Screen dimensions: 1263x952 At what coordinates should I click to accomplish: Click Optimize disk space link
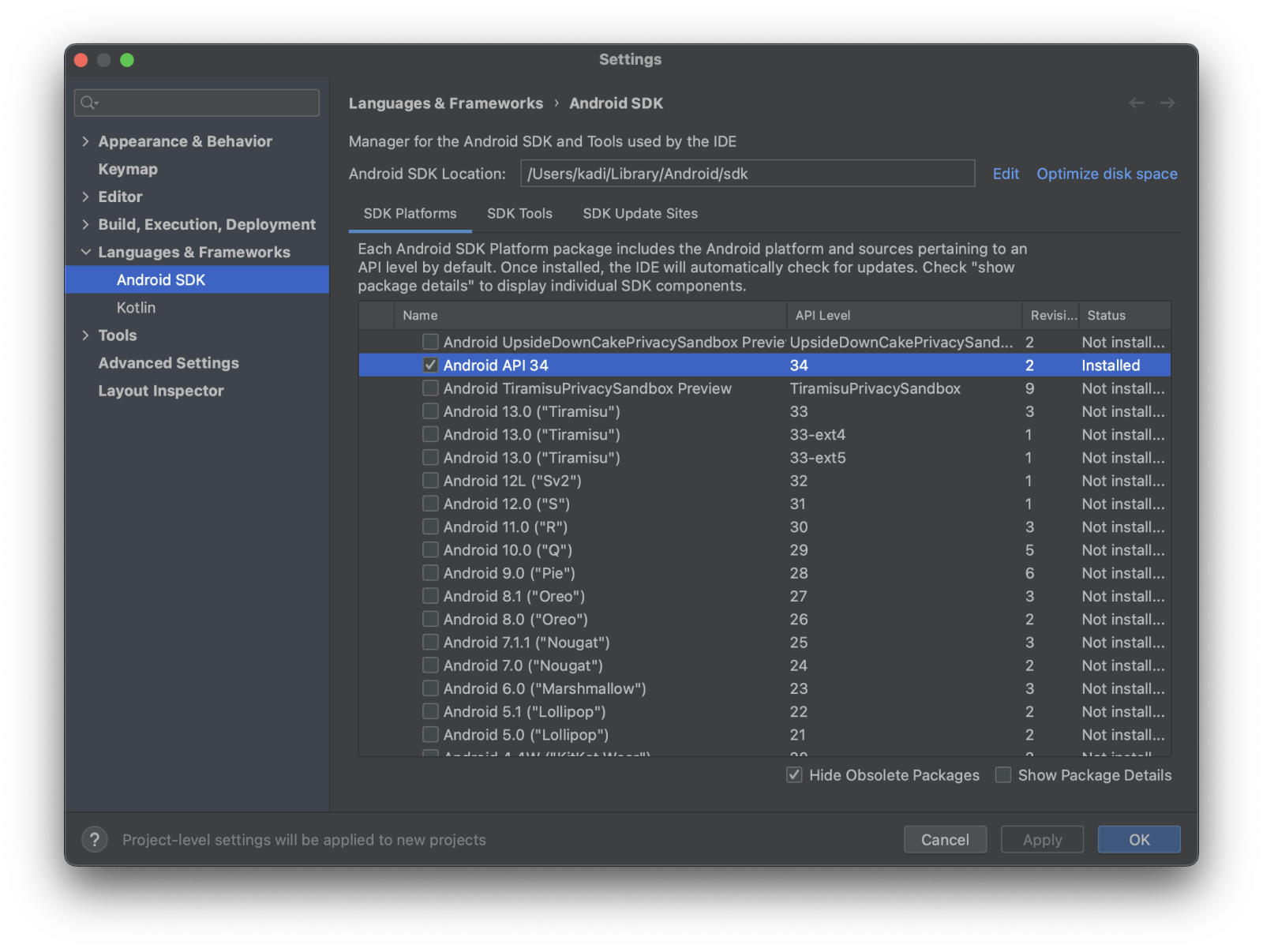(1107, 174)
